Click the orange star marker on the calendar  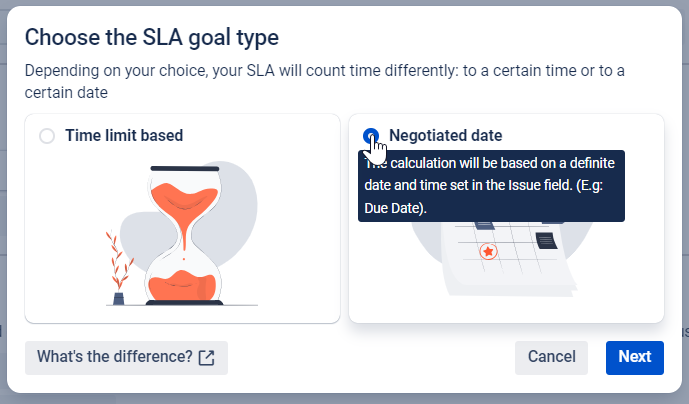(488, 252)
